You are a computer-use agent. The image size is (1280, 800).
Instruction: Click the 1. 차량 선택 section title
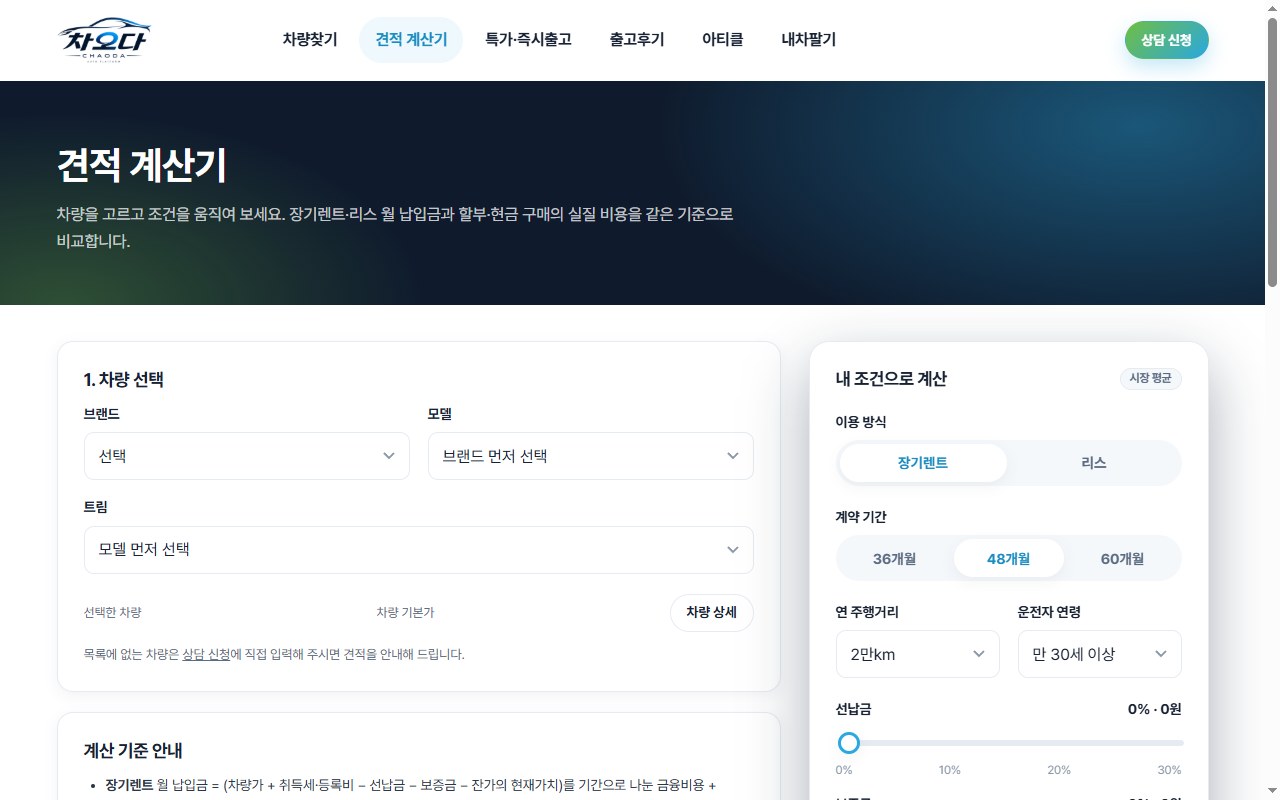coord(124,380)
